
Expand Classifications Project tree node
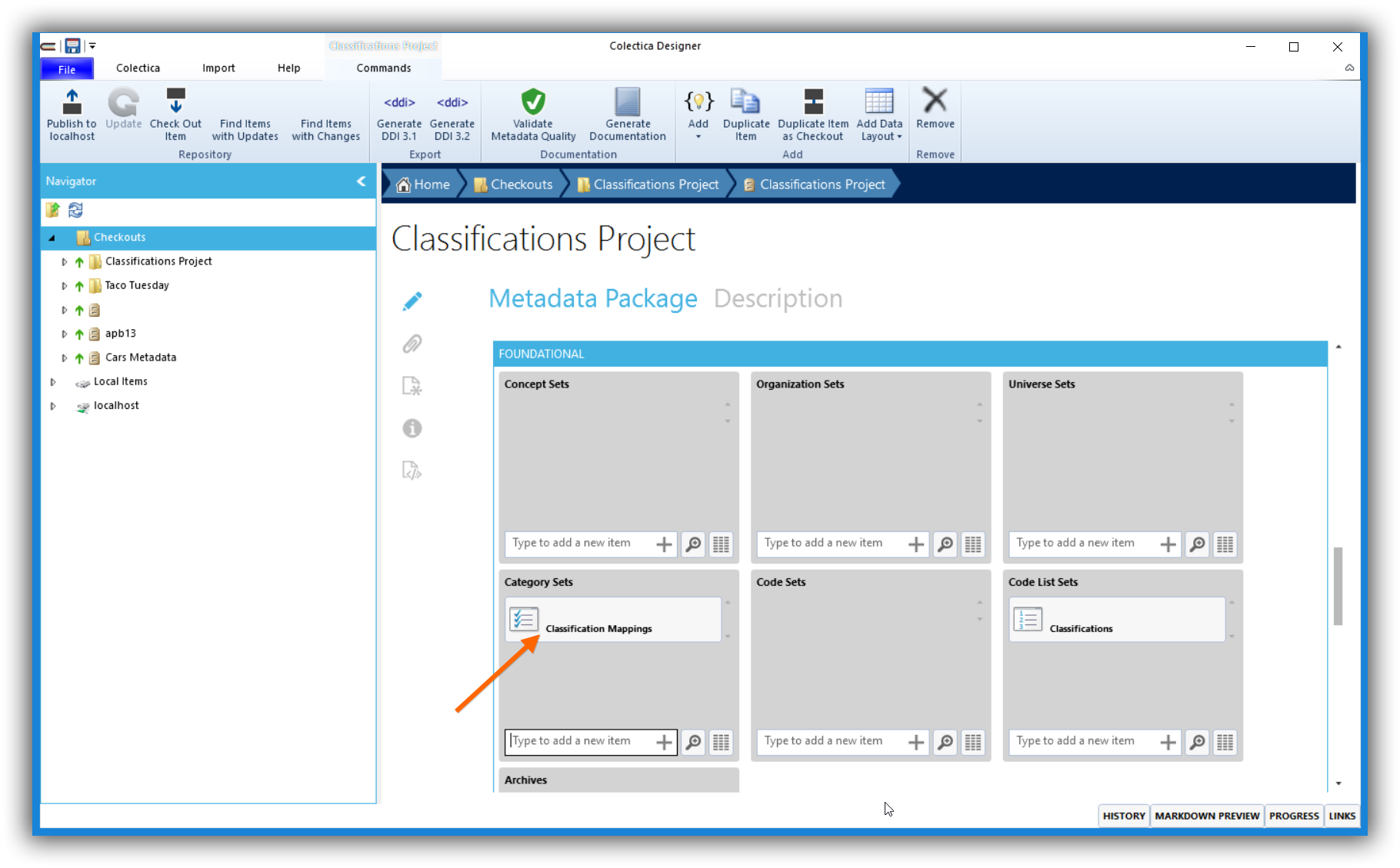coord(64,262)
